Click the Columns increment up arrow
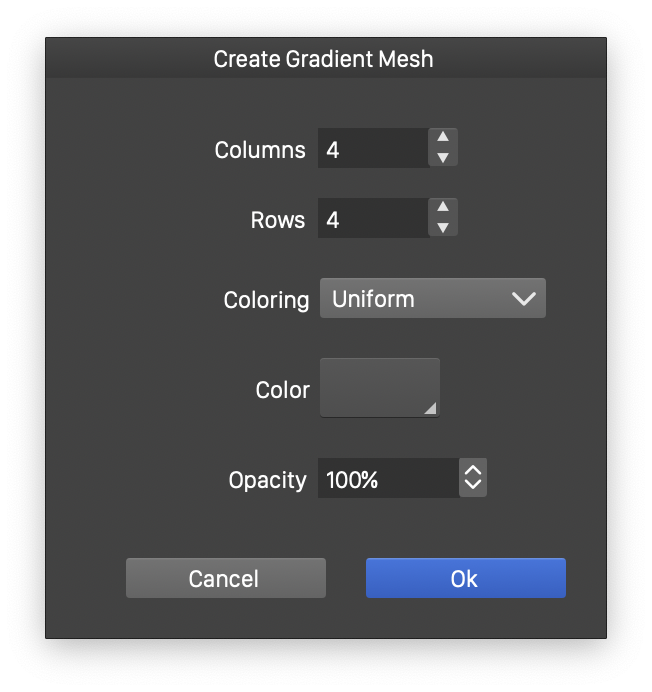The width and height of the screenshot is (652, 692). click(443, 139)
